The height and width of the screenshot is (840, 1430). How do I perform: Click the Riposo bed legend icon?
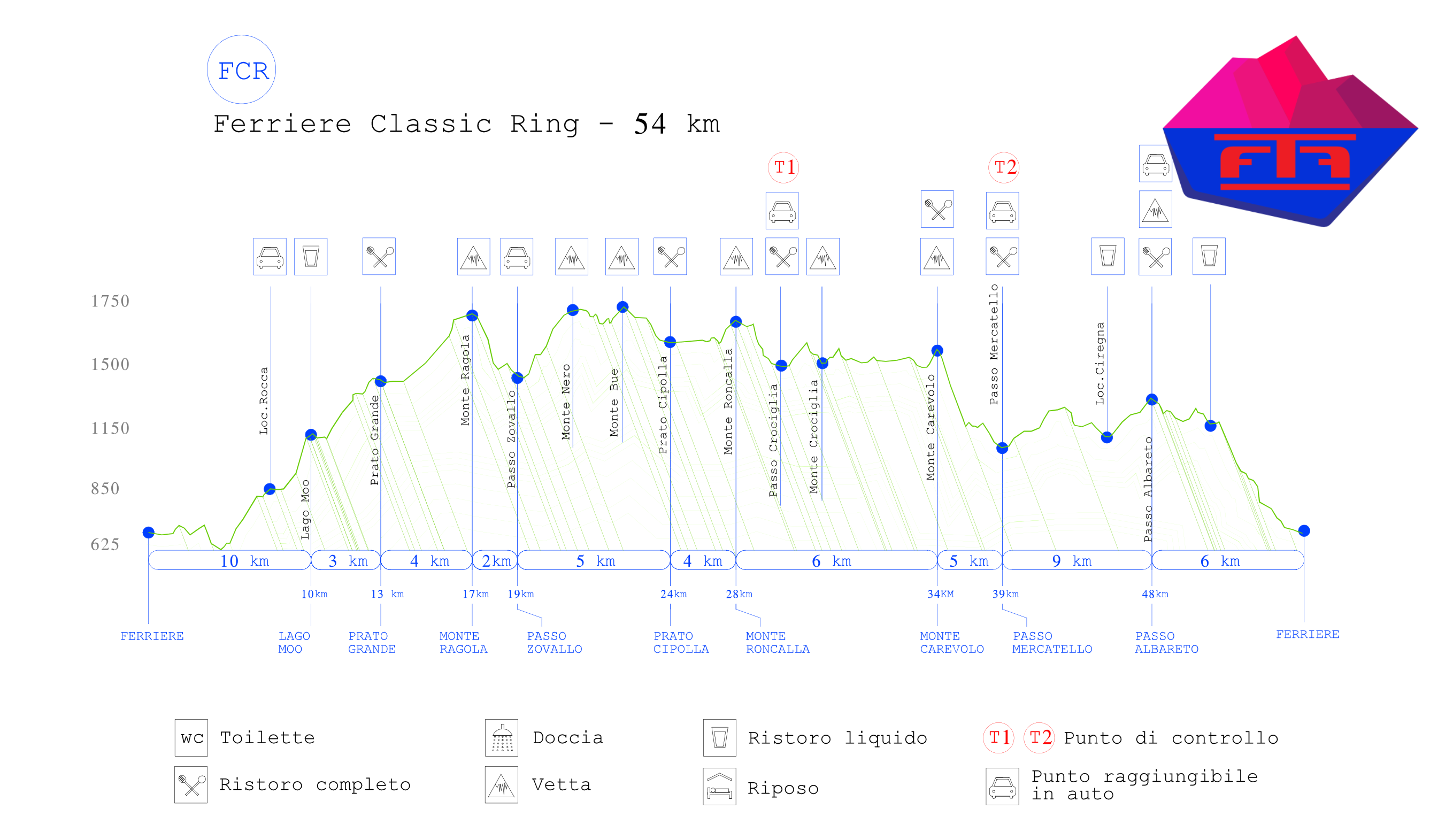(x=719, y=787)
